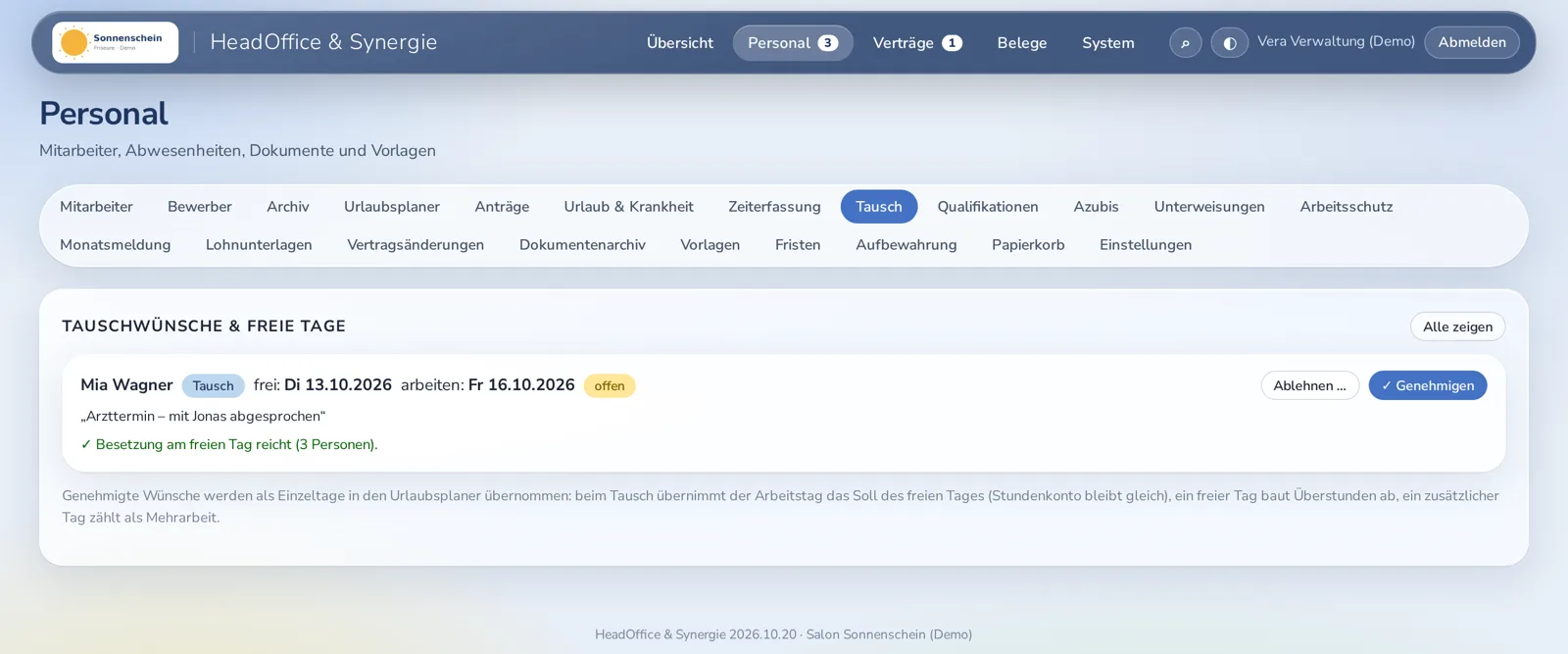Click the Abmelden button
This screenshot has width=1568, height=654.
[1472, 42]
